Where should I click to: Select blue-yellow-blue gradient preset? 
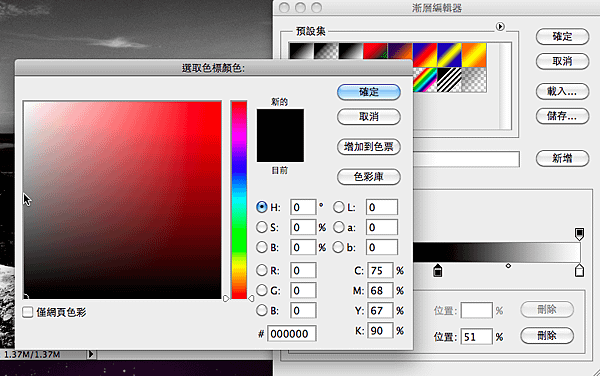450,55
